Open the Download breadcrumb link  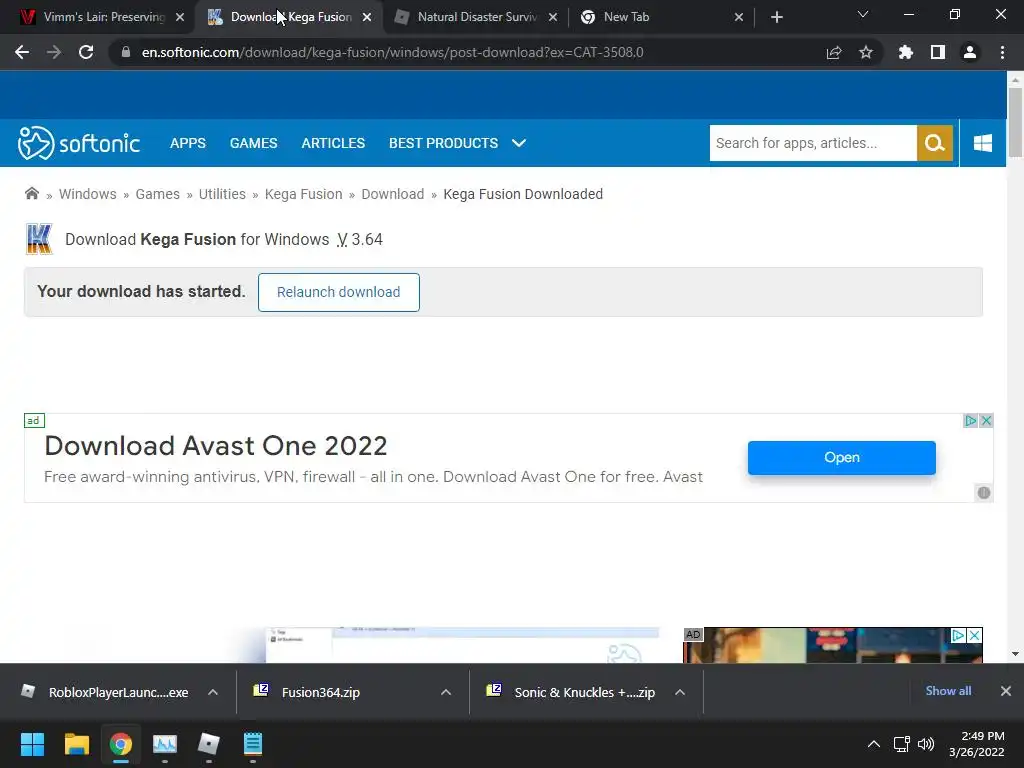(x=392, y=194)
